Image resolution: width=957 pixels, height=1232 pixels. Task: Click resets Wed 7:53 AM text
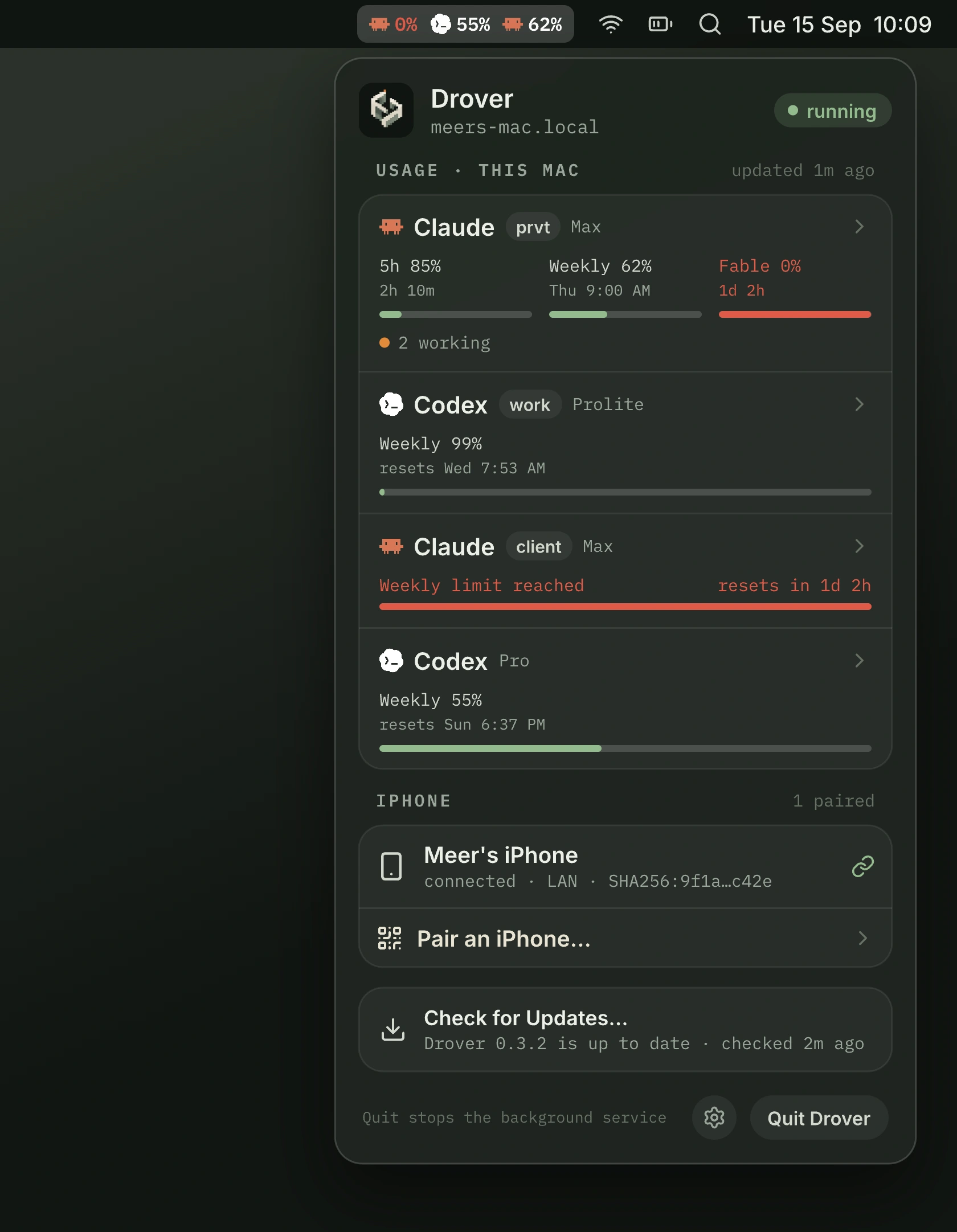[x=462, y=468]
